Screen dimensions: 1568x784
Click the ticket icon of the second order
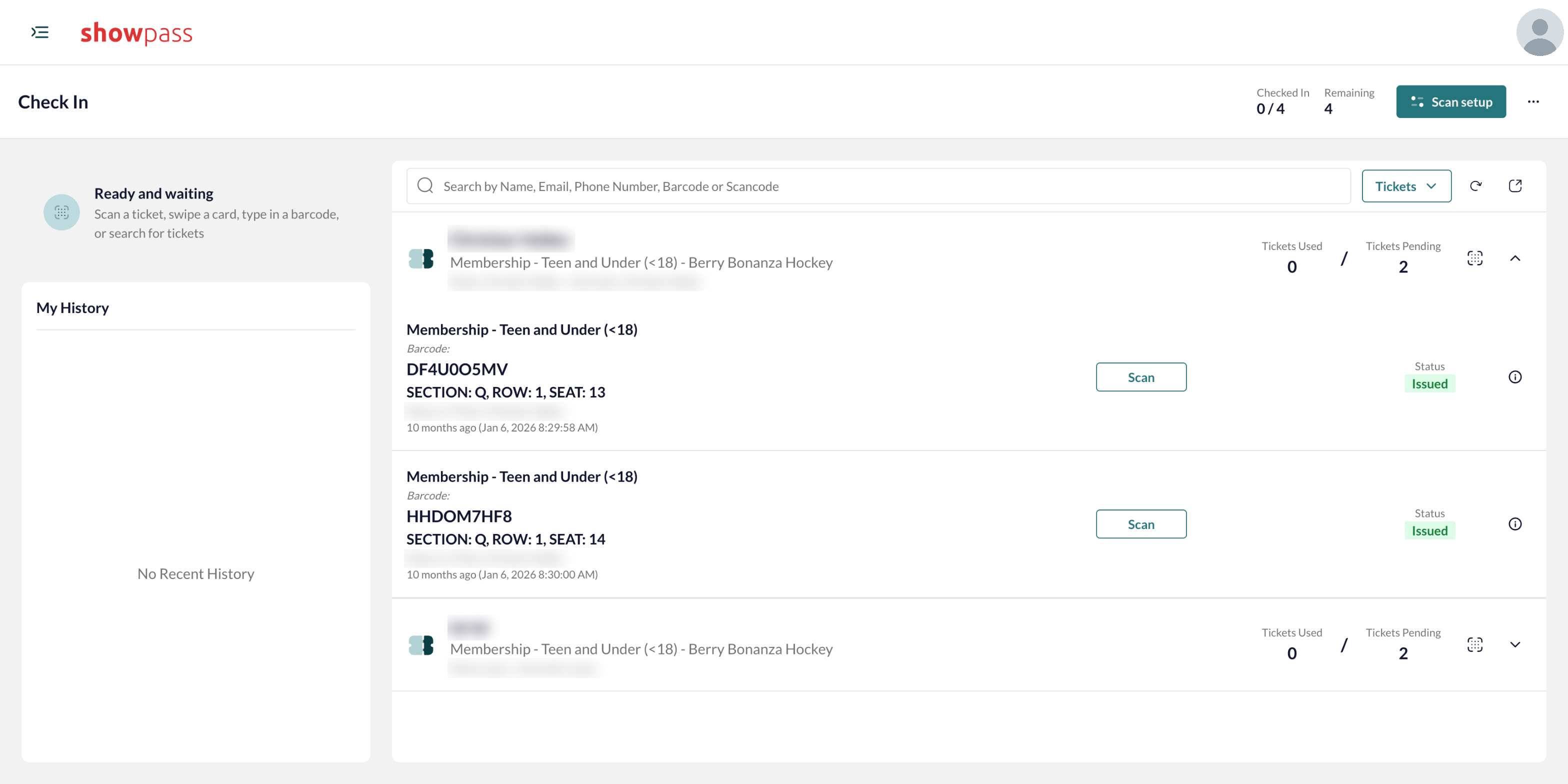point(421,645)
